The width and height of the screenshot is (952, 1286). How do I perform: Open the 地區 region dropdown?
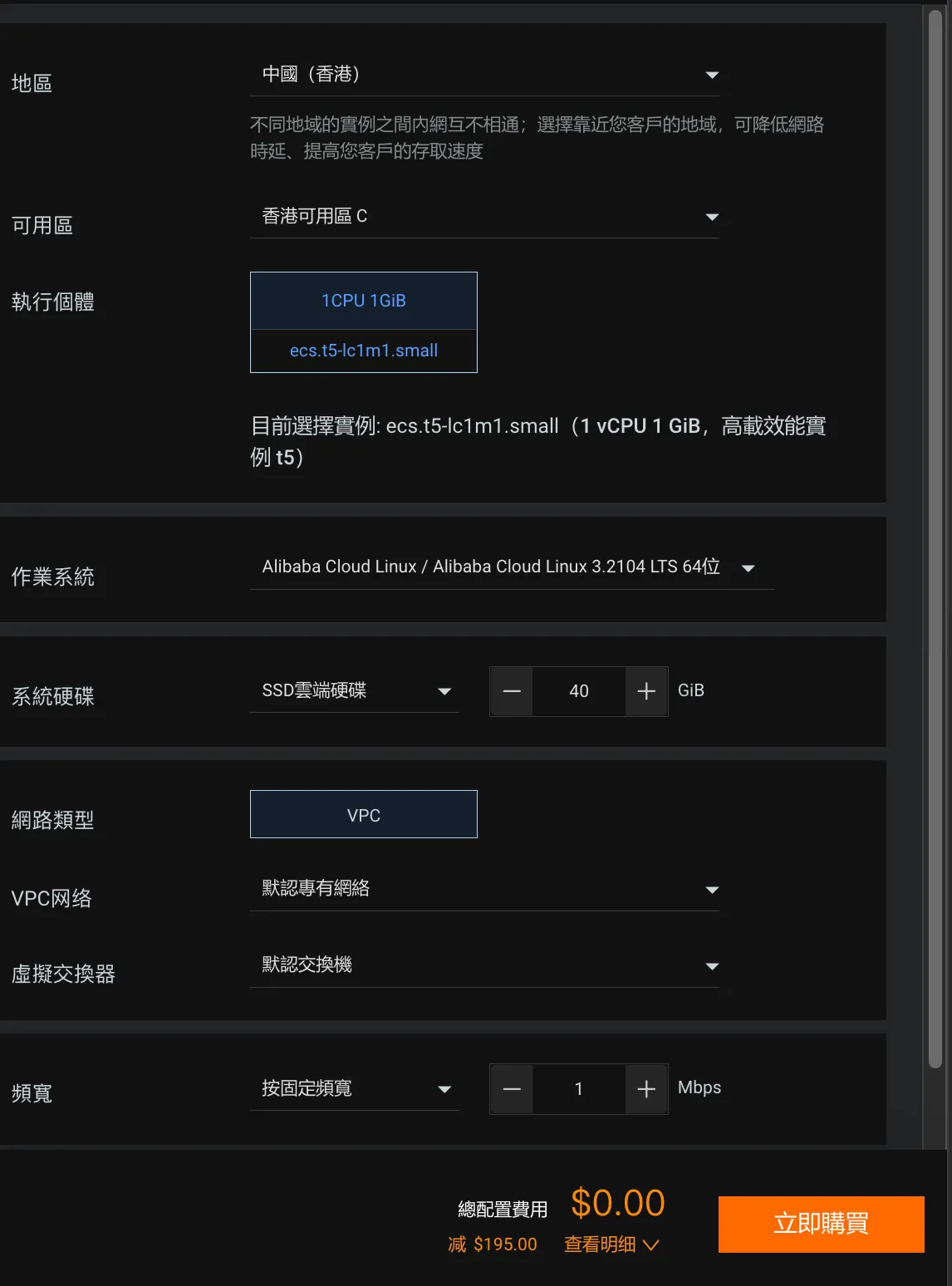pos(484,75)
